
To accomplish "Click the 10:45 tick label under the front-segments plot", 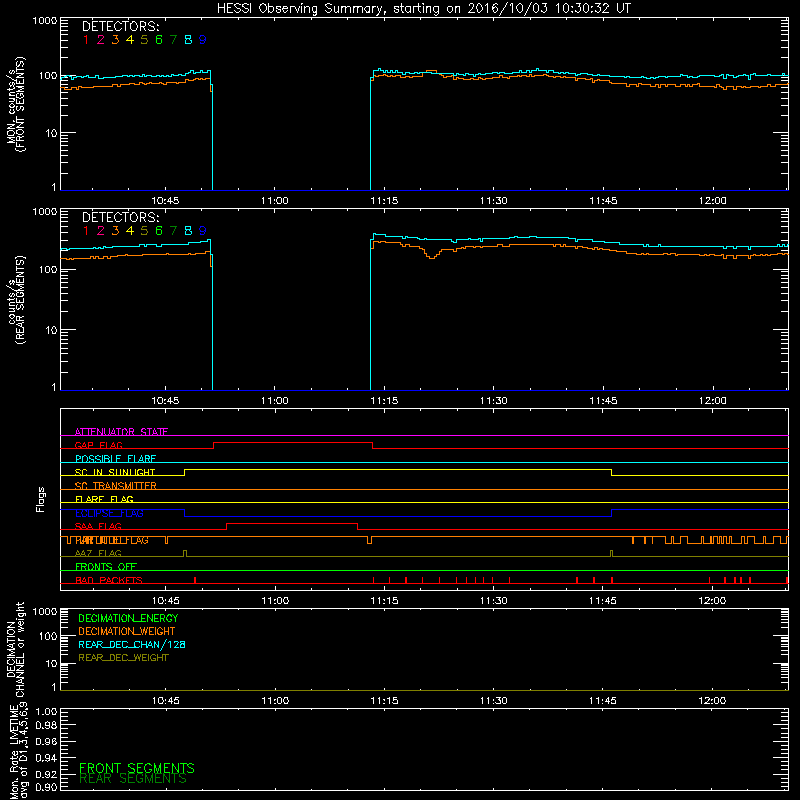I will point(165,201).
